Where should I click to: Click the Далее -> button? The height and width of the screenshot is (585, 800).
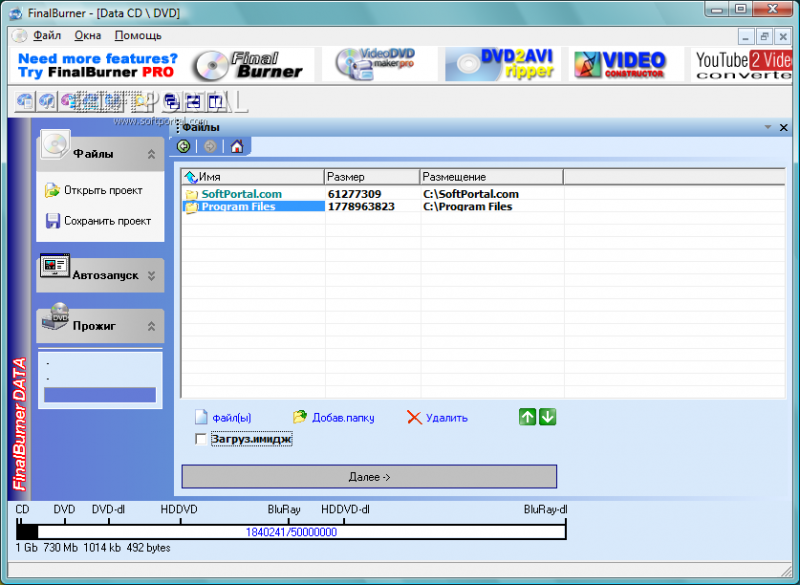pyautogui.click(x=369, y=477)
